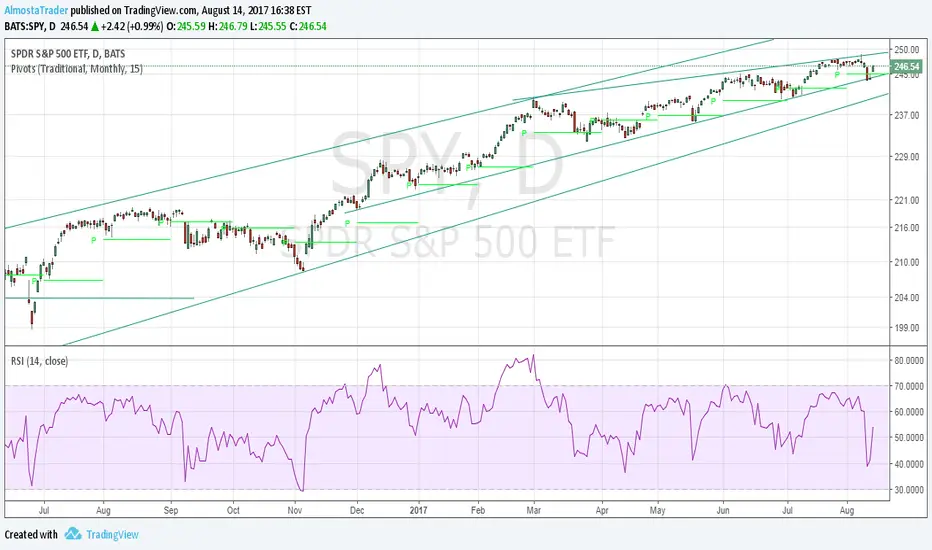Viewport: 932px width, 550px height.
Task: Click the Nov label on time axis
Action: 295,510
